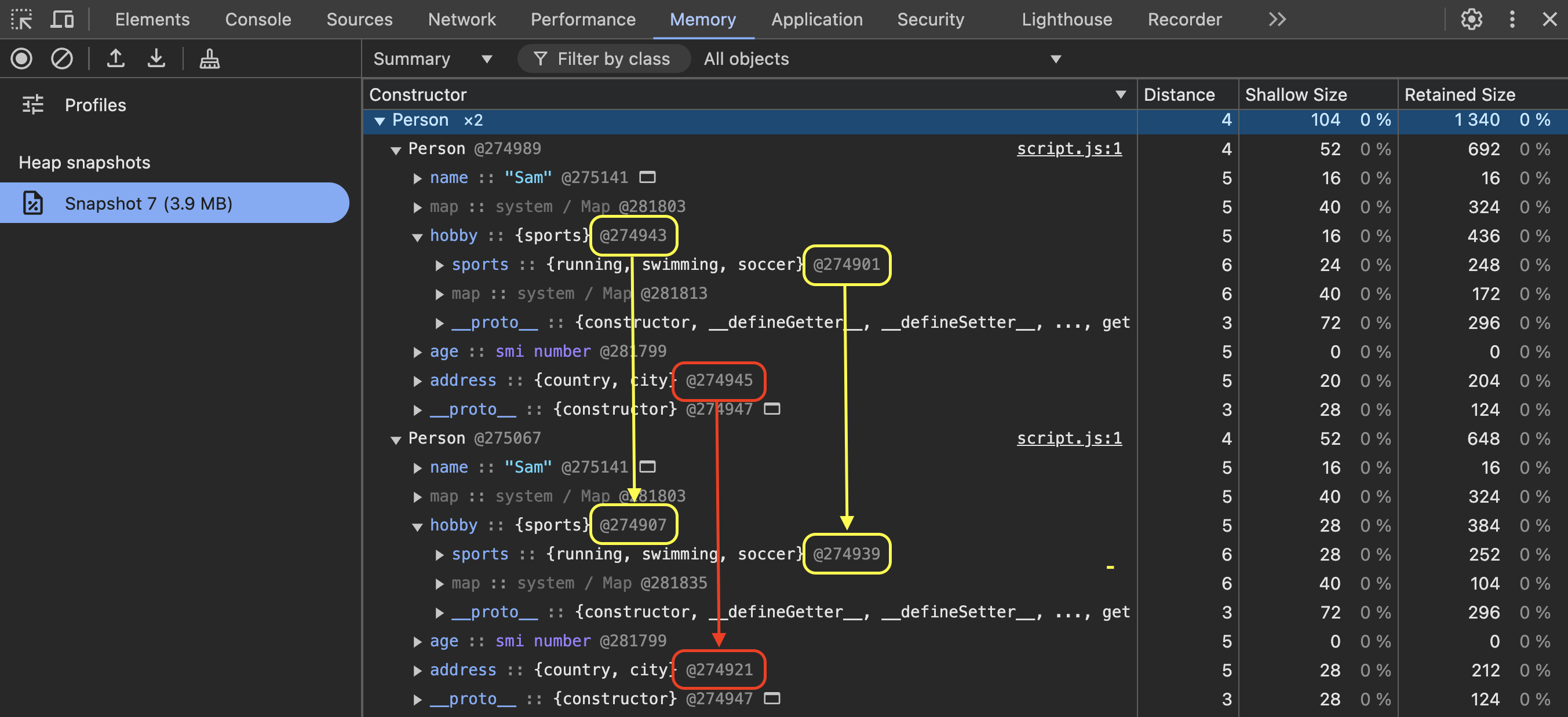Image resolution: width=1568 pixels, height=717 pixels.
Task: Switch to the Network tab
Action: 461,20
